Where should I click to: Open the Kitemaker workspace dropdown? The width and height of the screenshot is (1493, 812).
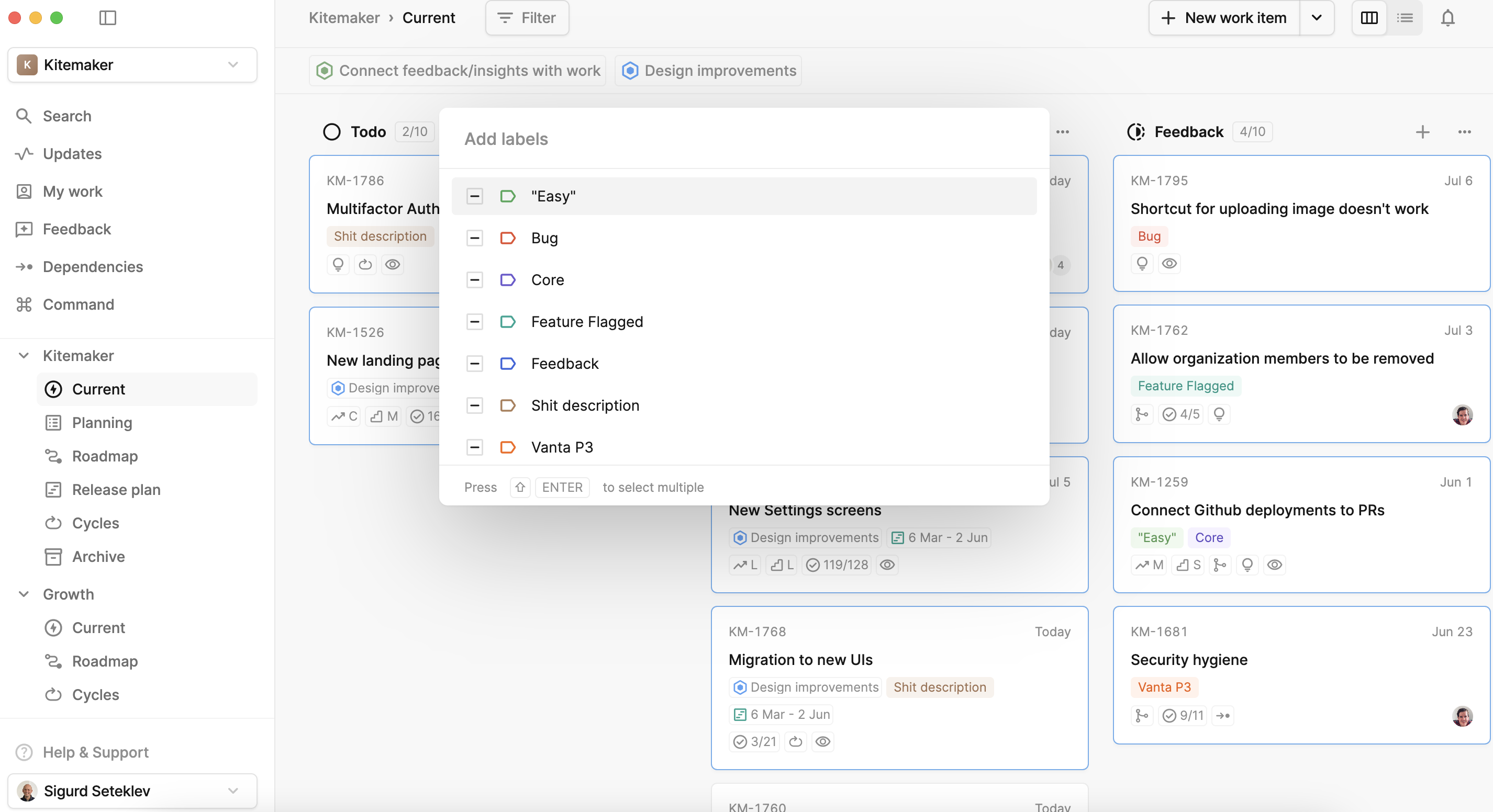pyautogui.click(x=132, y=65)
